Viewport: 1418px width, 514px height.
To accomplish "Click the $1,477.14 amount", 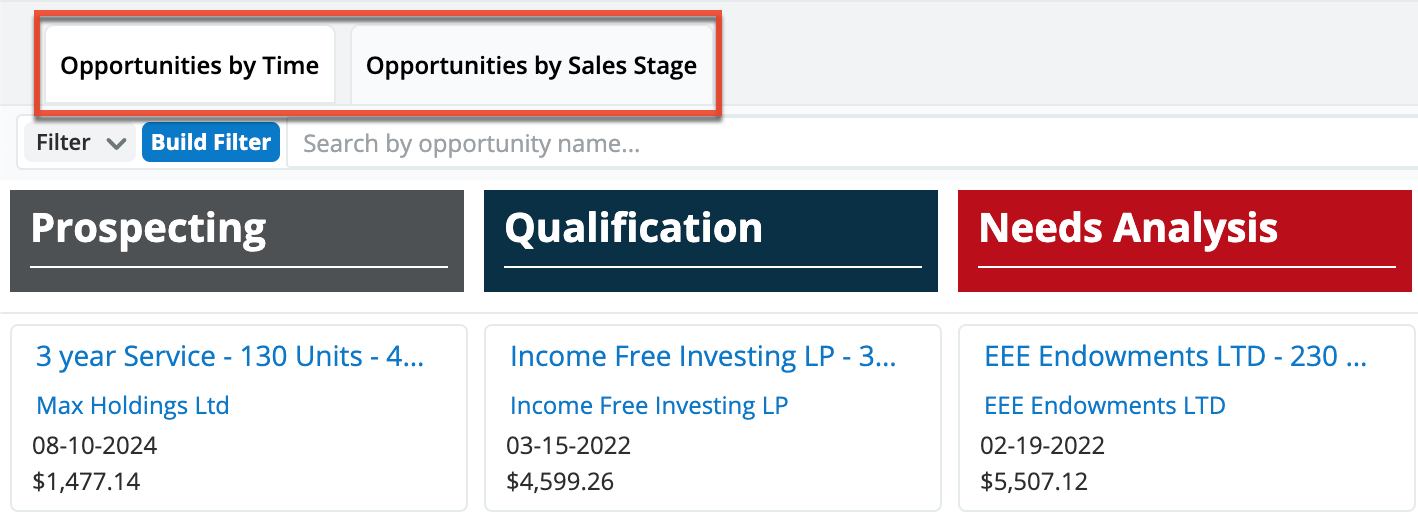I will click(86, 482).
